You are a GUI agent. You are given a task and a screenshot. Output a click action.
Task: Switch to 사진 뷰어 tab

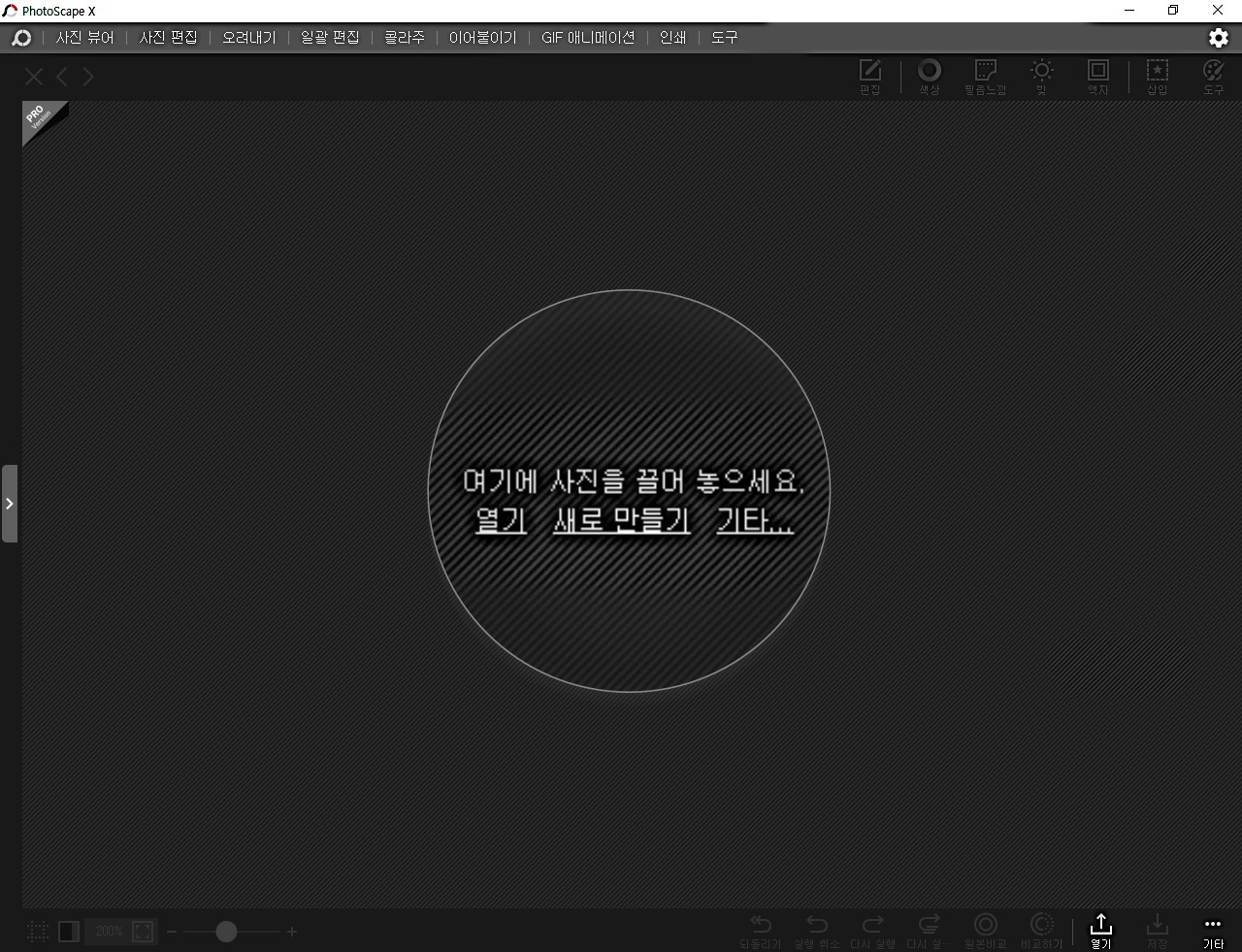84,38
